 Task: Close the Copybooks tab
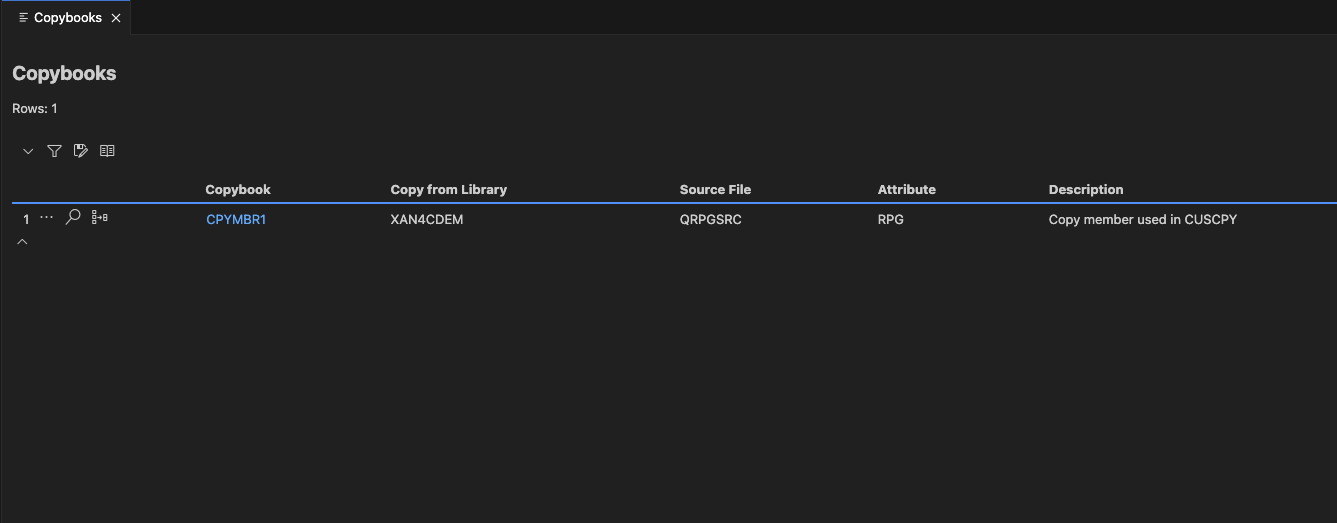tap(116, 18)
